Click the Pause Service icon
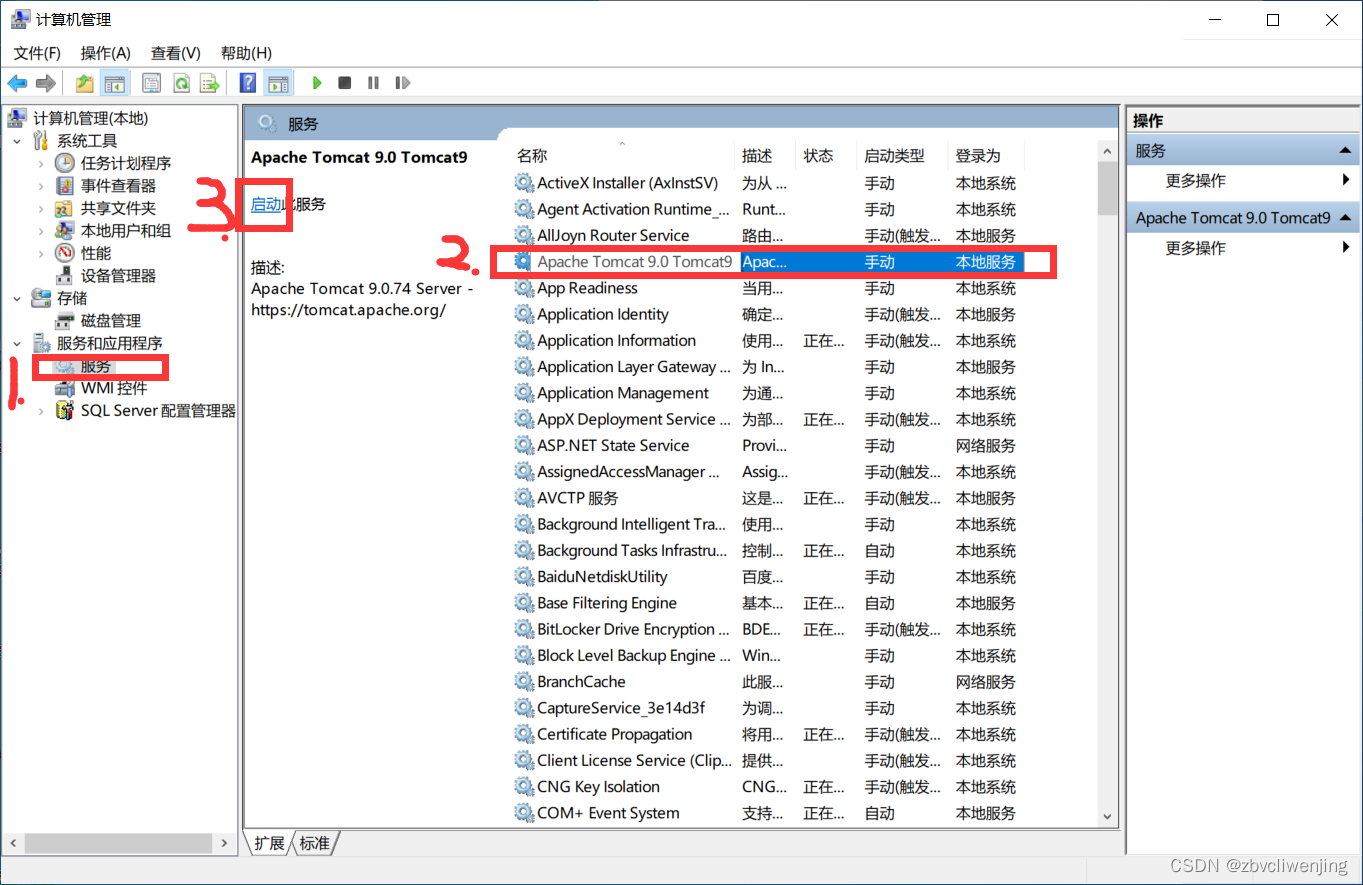 click(373, 83)
